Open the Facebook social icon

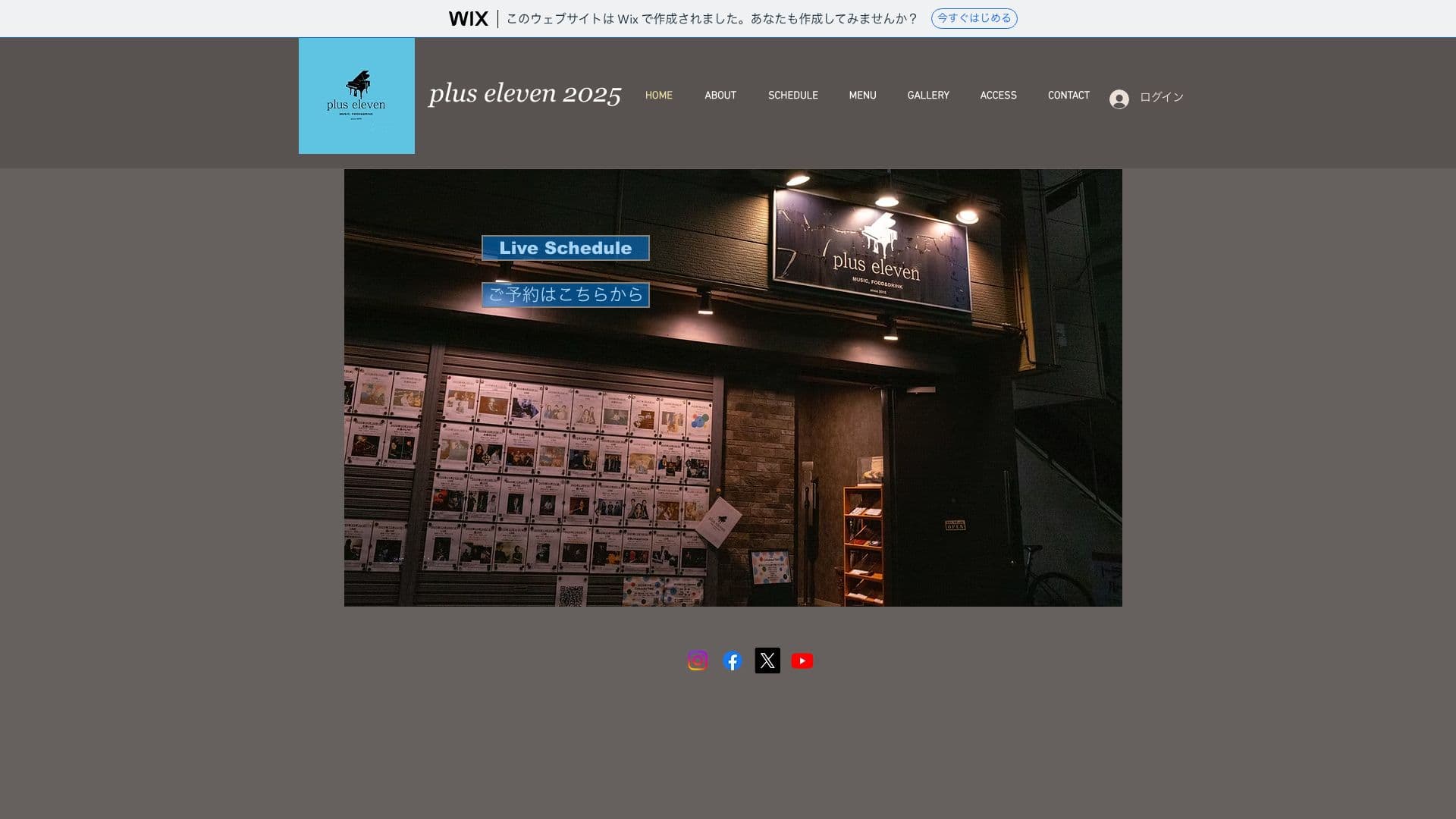(x=732, y=661)
